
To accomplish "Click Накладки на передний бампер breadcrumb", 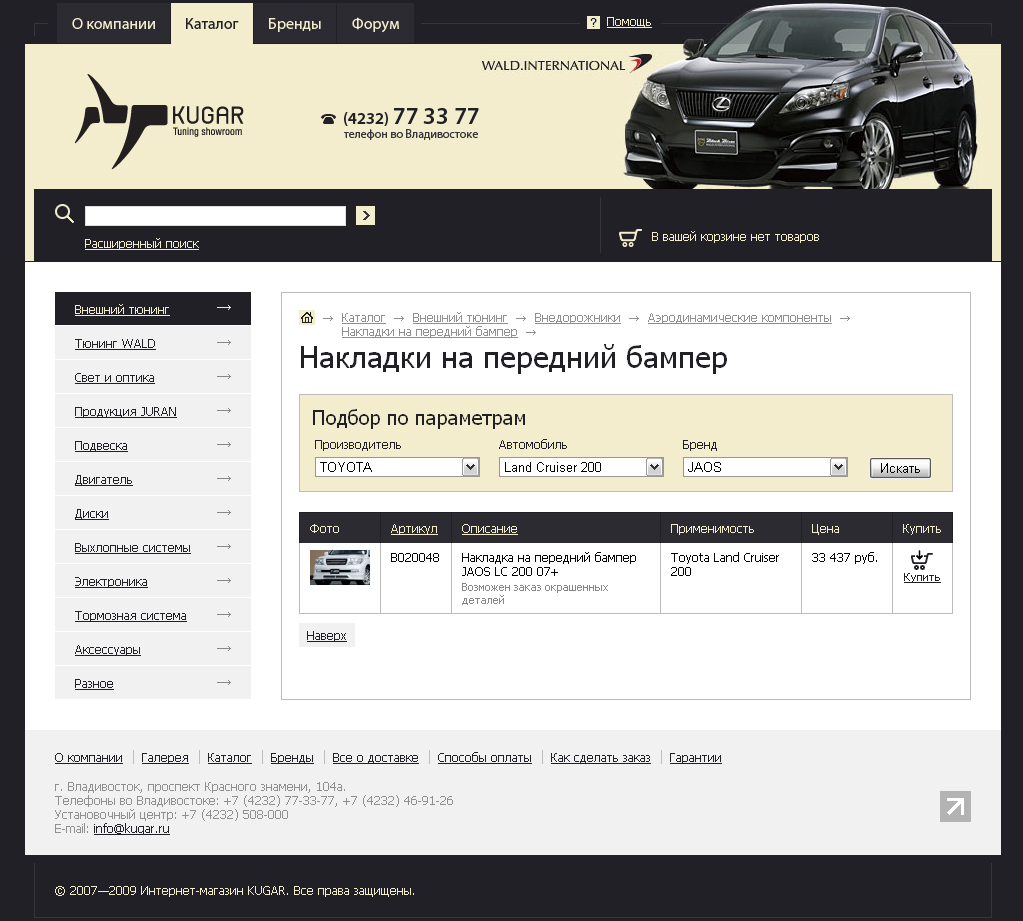I will [429, 331].
